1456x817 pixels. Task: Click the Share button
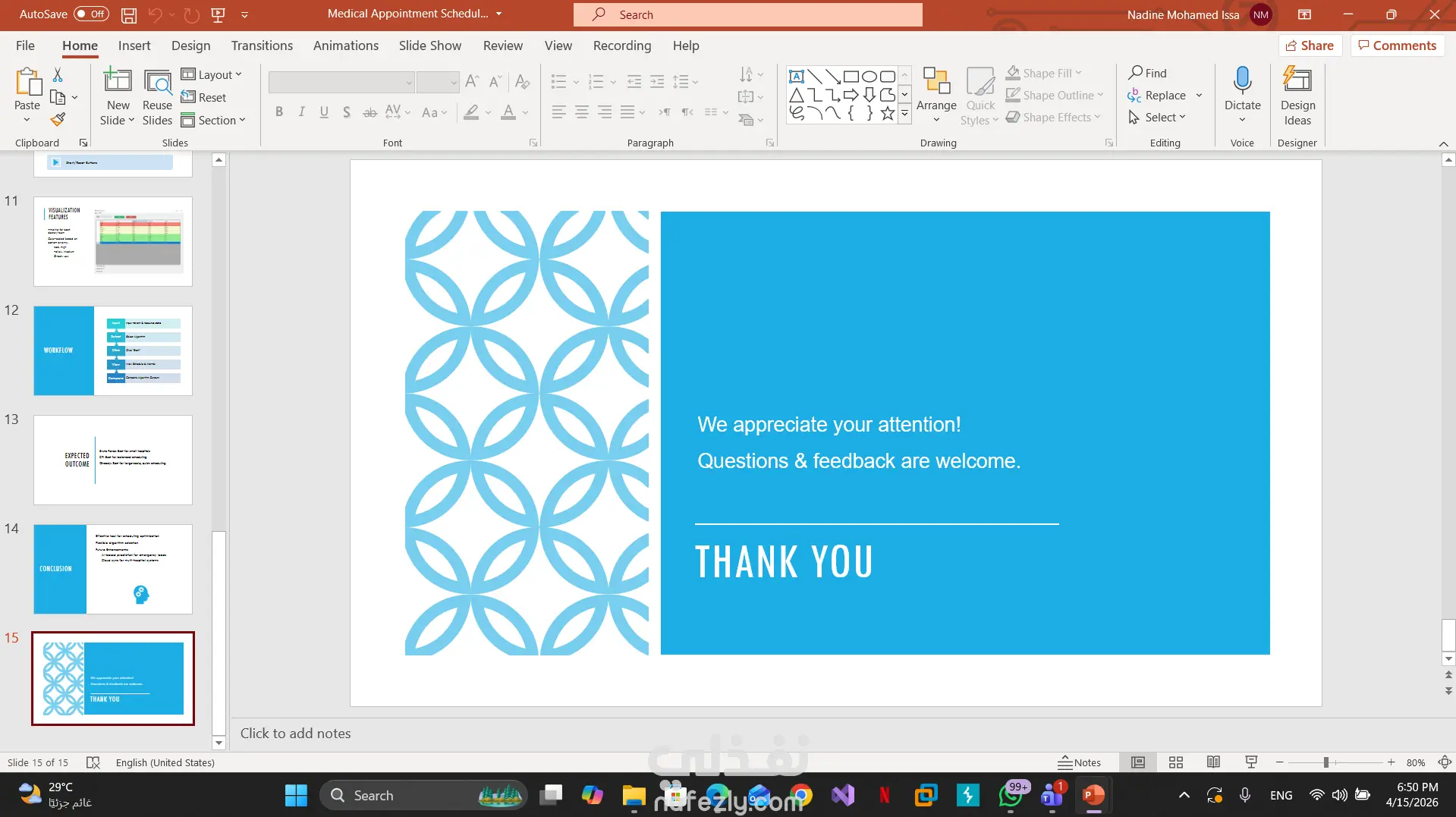click(1310, 46)
